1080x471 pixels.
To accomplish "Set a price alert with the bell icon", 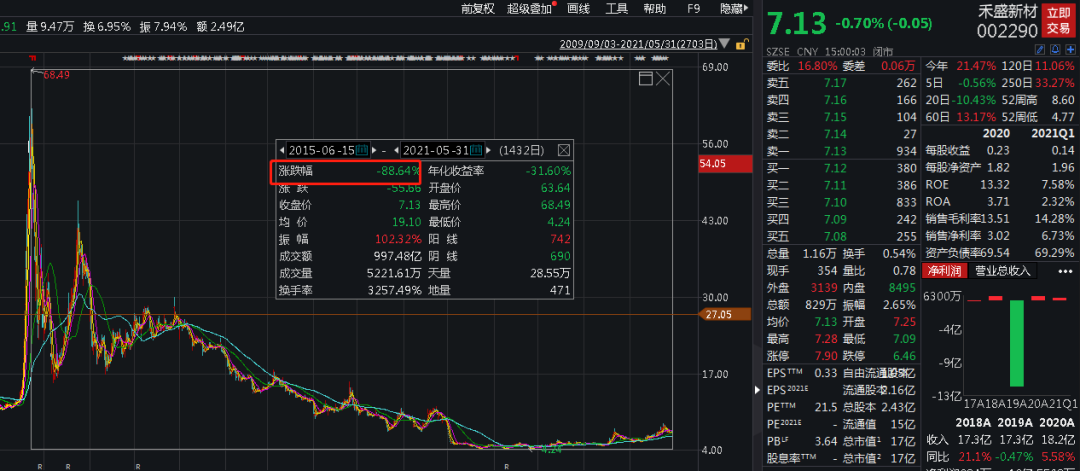I will pyautogui.click(x=1055, y=50).
